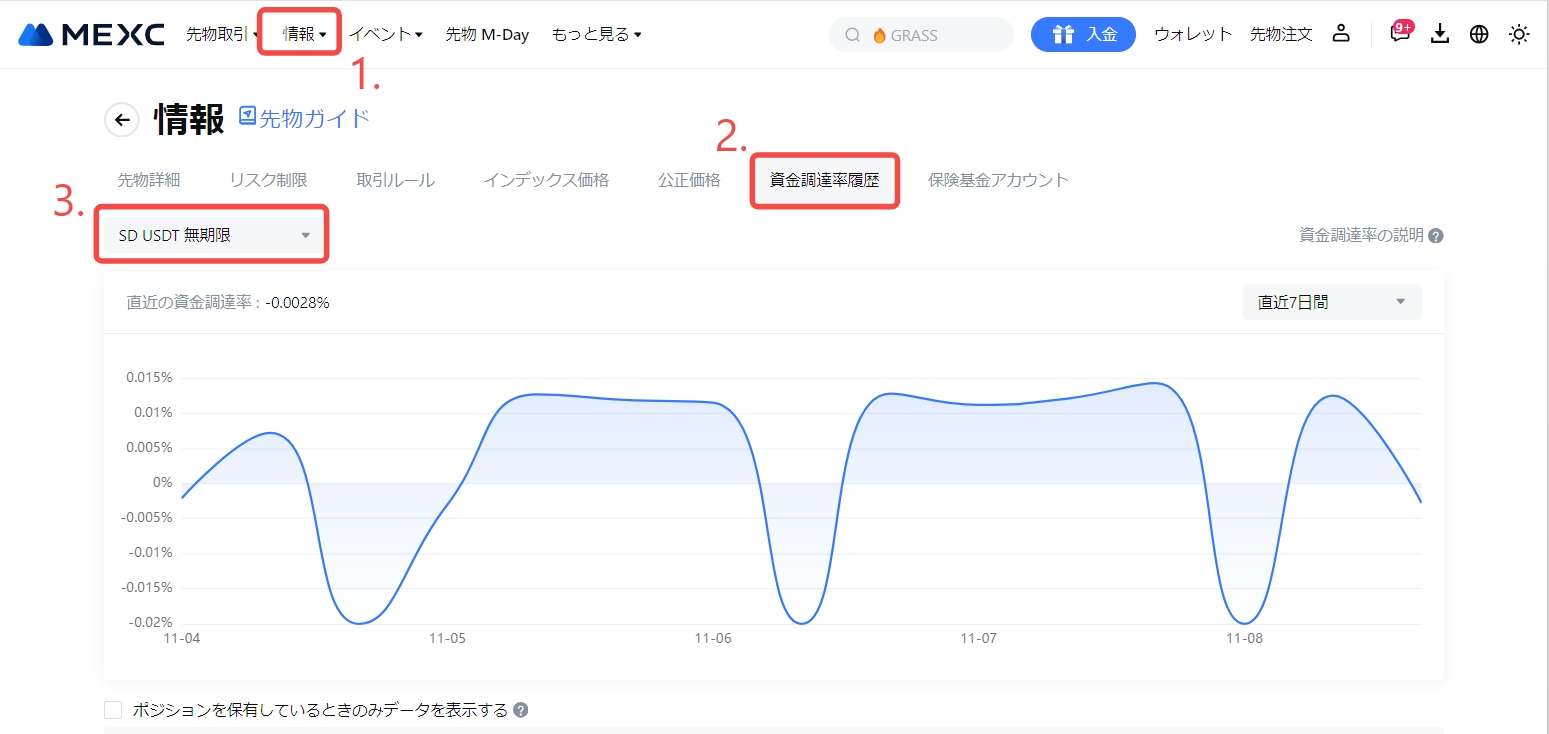Switch to the リスク制限 tab
Image resolution: width=1549 pixels, height=734 pixels.
268,180
